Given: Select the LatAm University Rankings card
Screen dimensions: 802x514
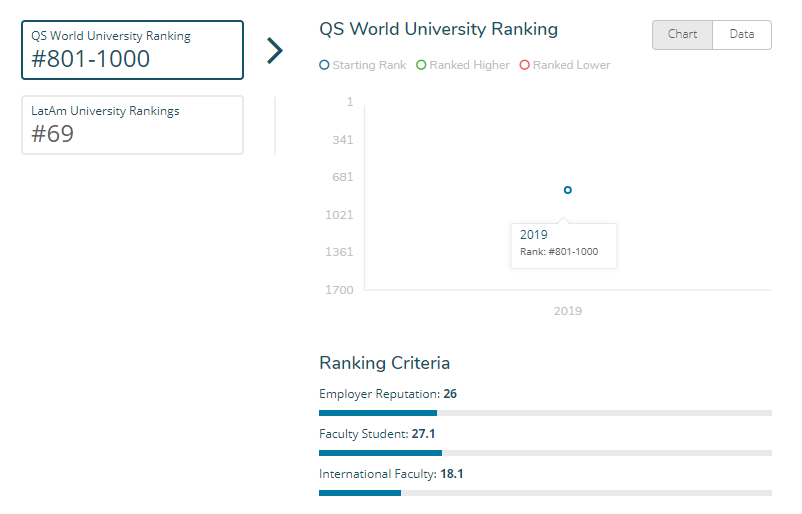Looking at the screenshot, I should point(132,125).
